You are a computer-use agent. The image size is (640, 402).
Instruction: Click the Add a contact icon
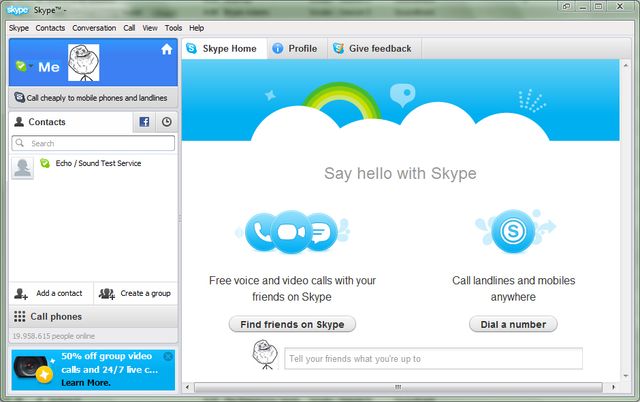(x=22, y=293)
